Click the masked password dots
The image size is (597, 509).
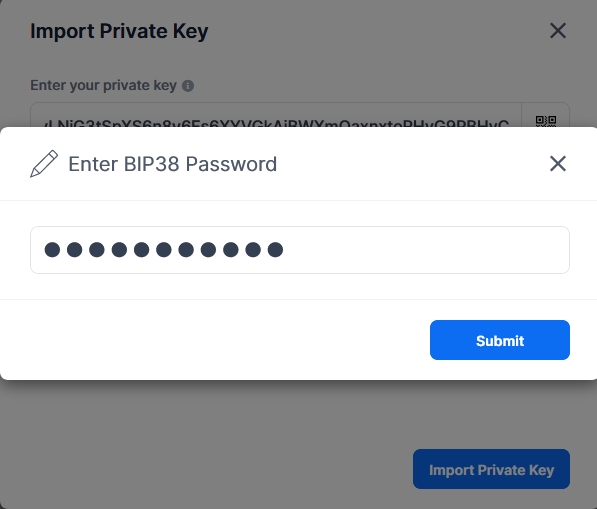[x=164, y=250]
